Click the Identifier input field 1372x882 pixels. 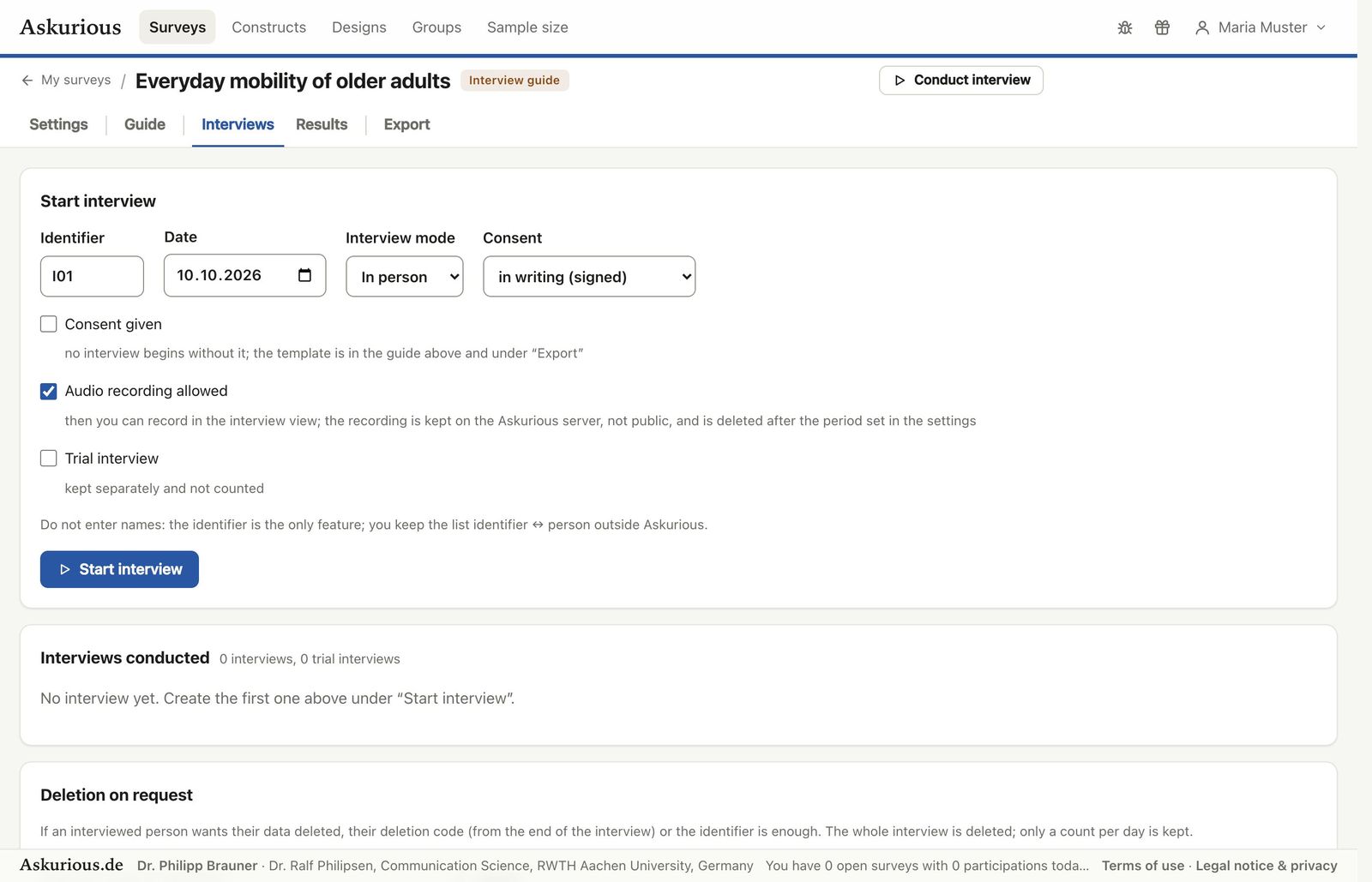(92, 276)
